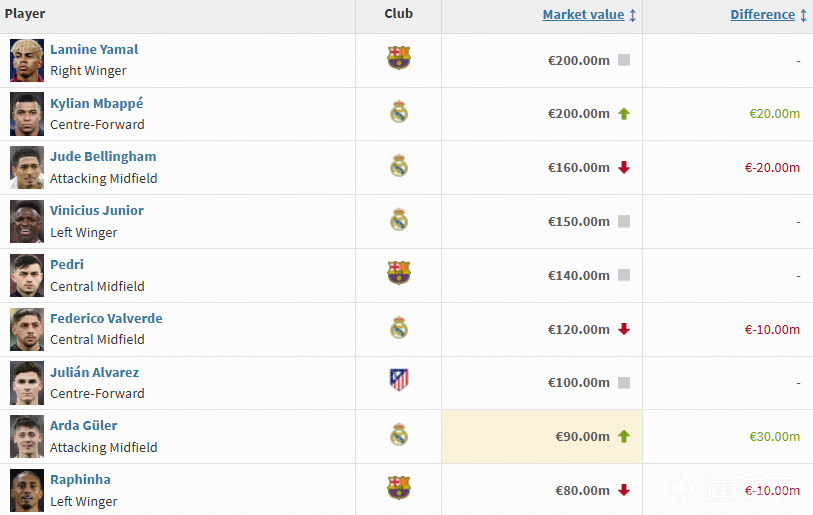Click the red down arrow beside €160.00m
The width and height of the screenshot is (813, 515).
click(624, 168)
